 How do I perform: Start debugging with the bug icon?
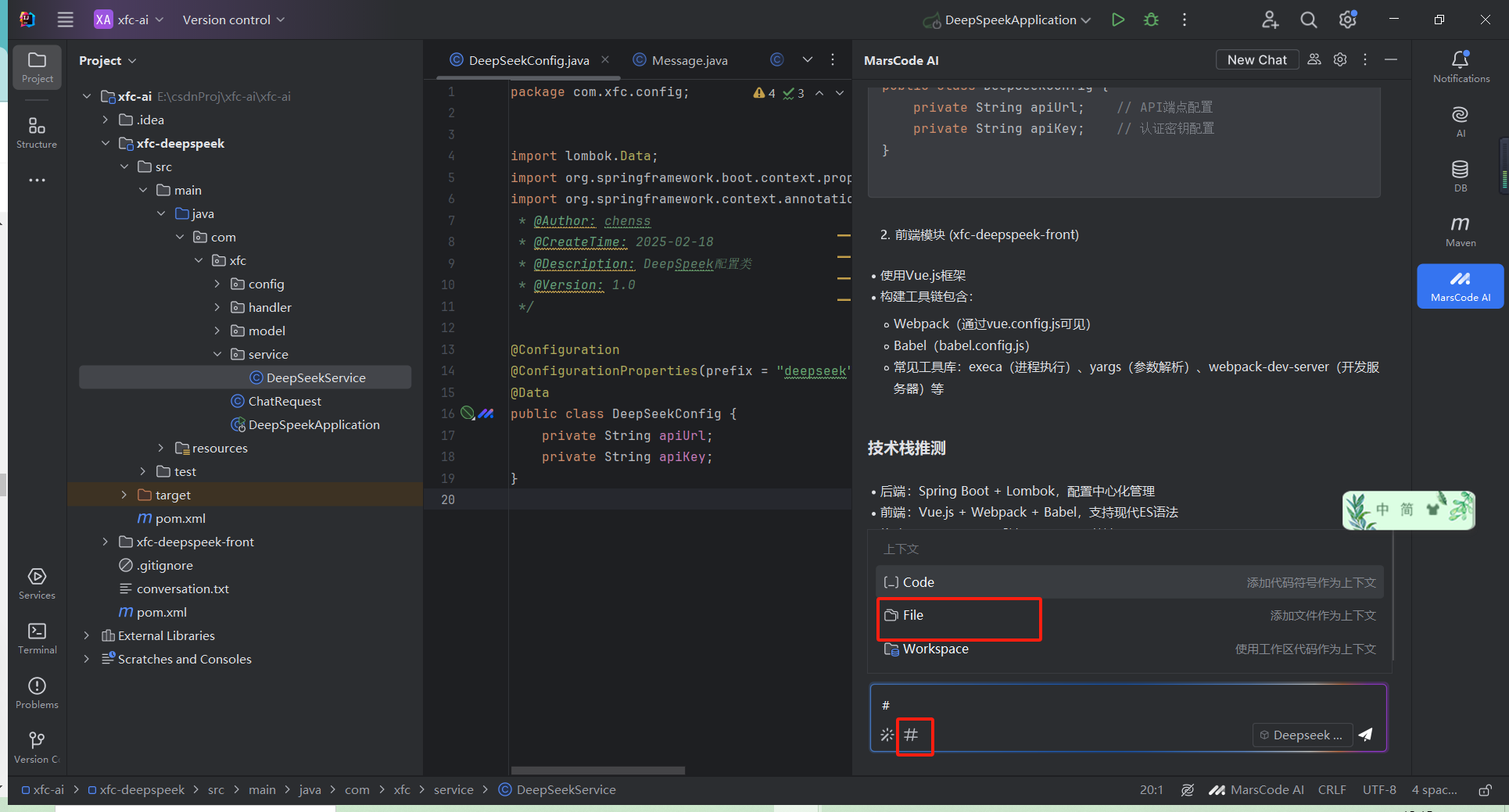coord(1151,20)
